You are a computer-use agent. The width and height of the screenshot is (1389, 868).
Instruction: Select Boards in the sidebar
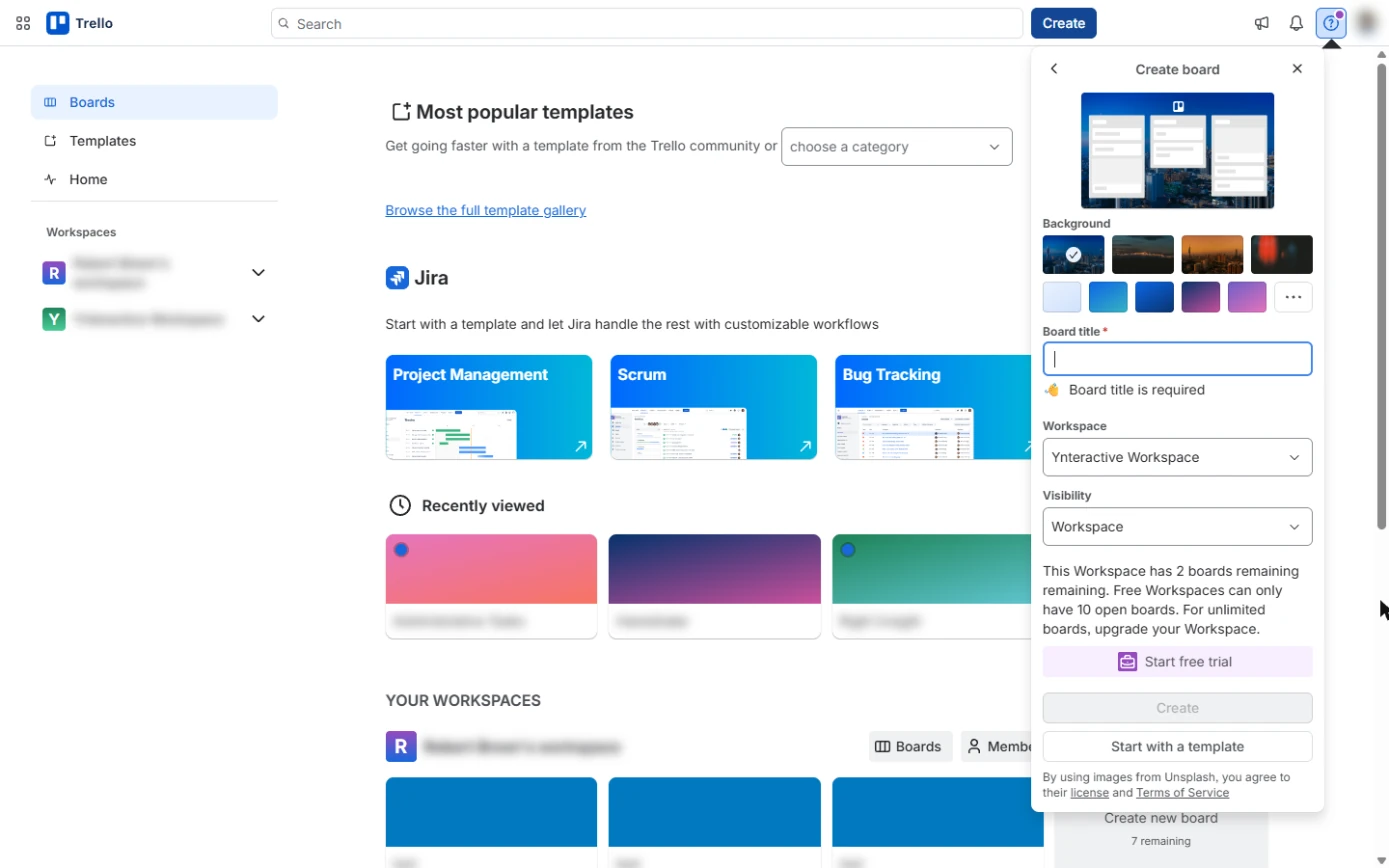tap(154, 102)
